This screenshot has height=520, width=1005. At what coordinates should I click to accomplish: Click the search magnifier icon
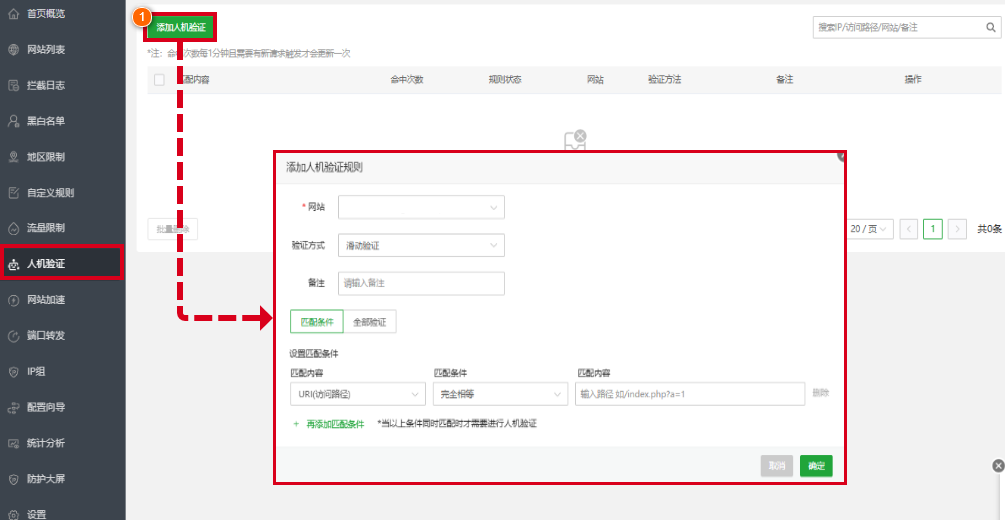[990, 28]
